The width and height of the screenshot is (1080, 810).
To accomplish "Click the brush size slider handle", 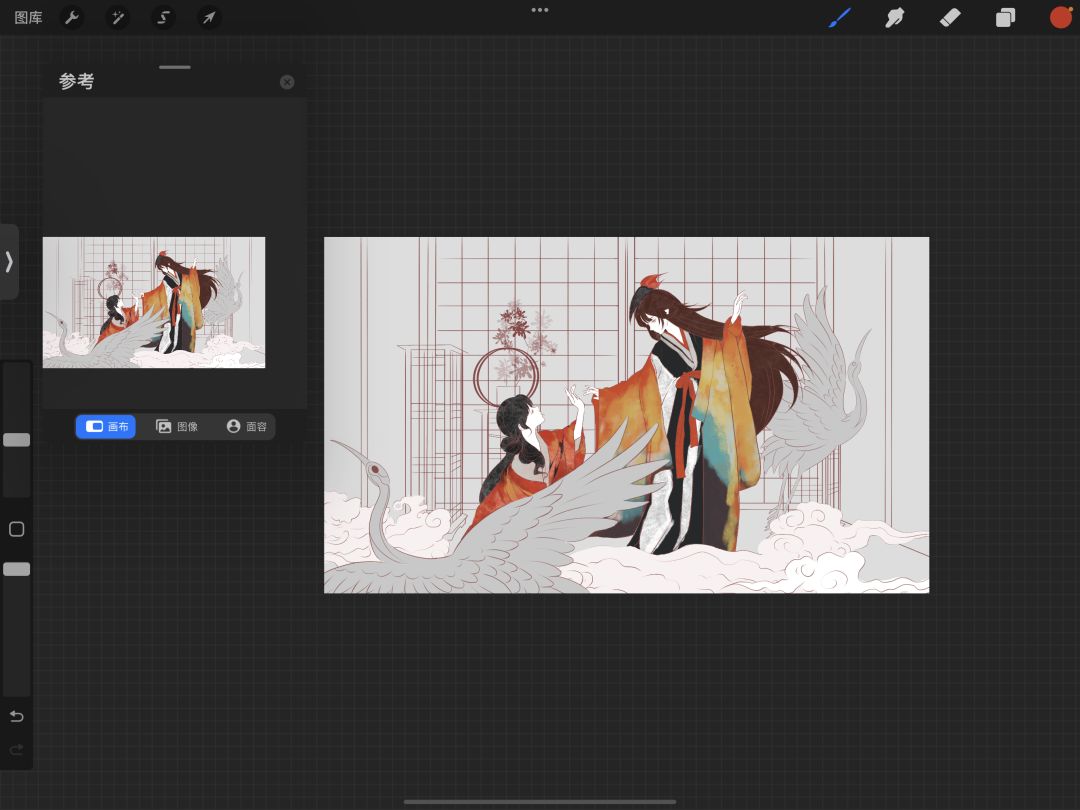I will pyautogui.click(x=17, y=440).
